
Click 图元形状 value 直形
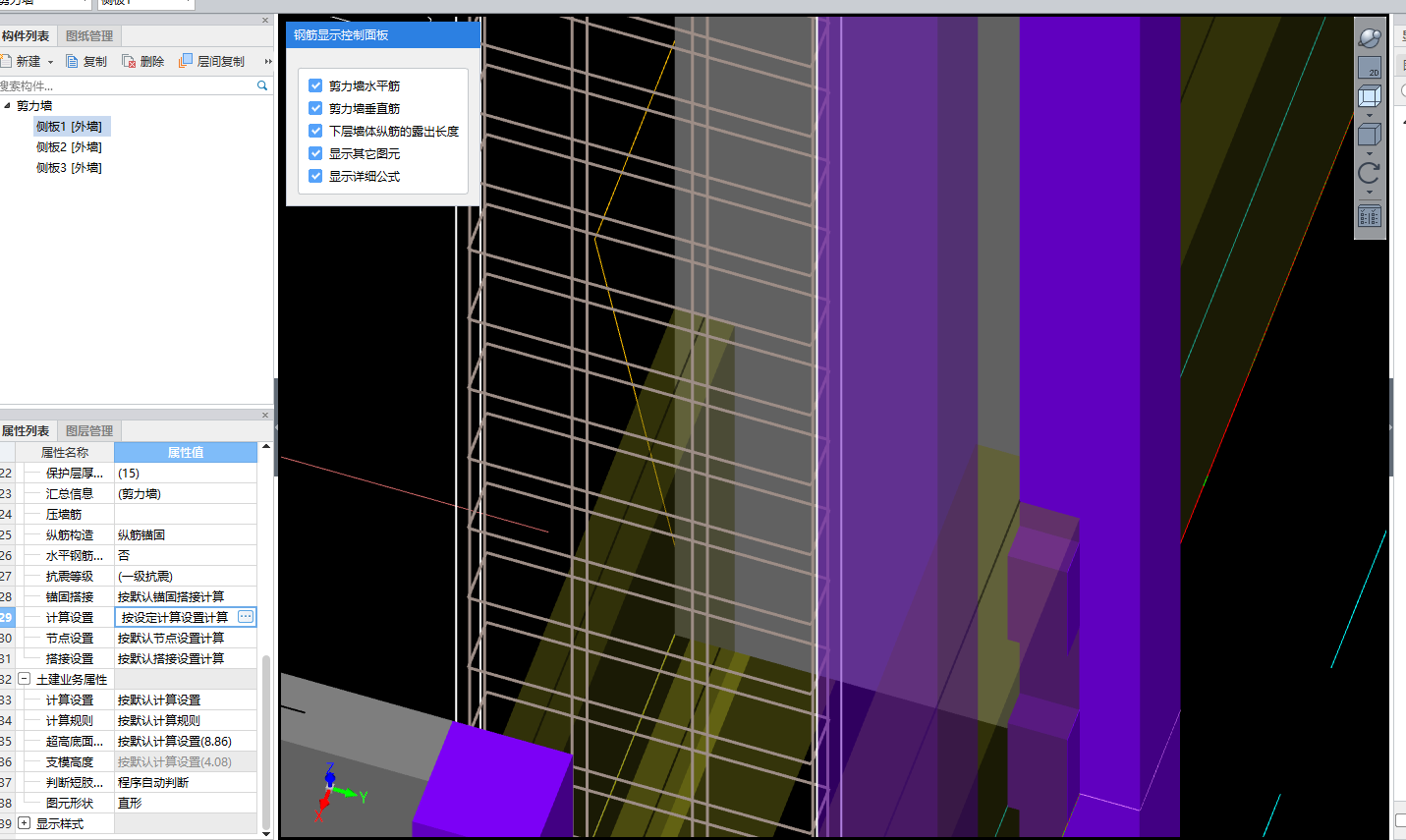click(x=186, y=803)
